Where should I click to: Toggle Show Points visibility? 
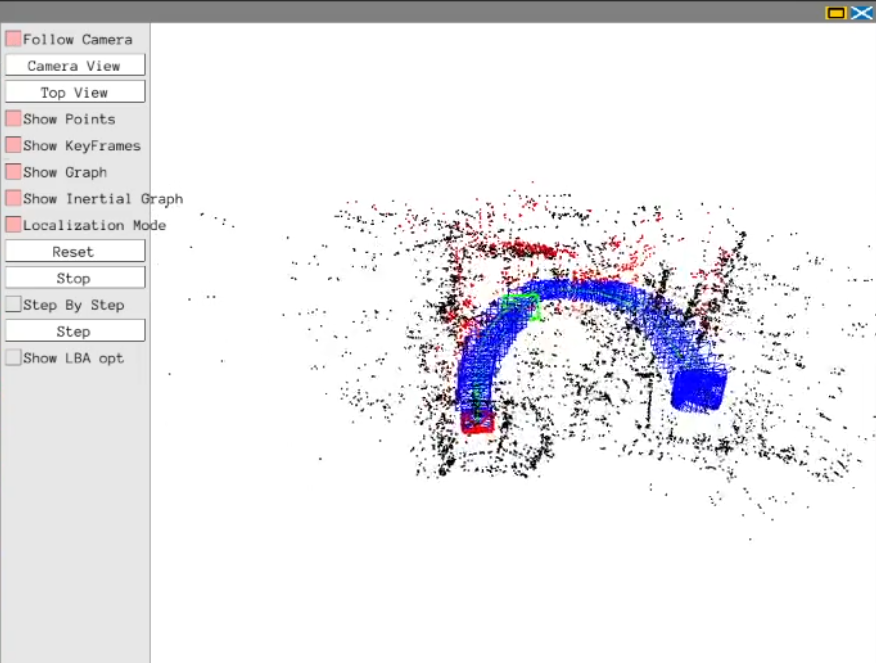[x=12, y=118]
